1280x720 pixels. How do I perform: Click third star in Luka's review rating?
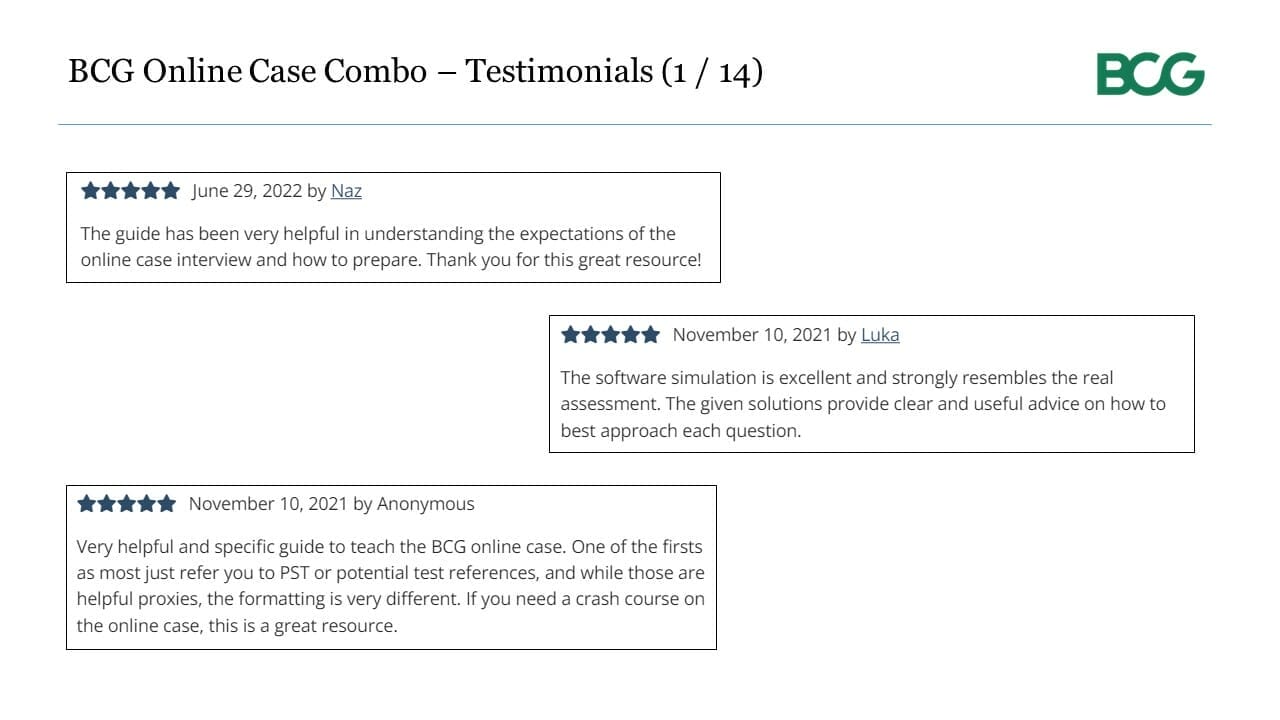[610, 335]
